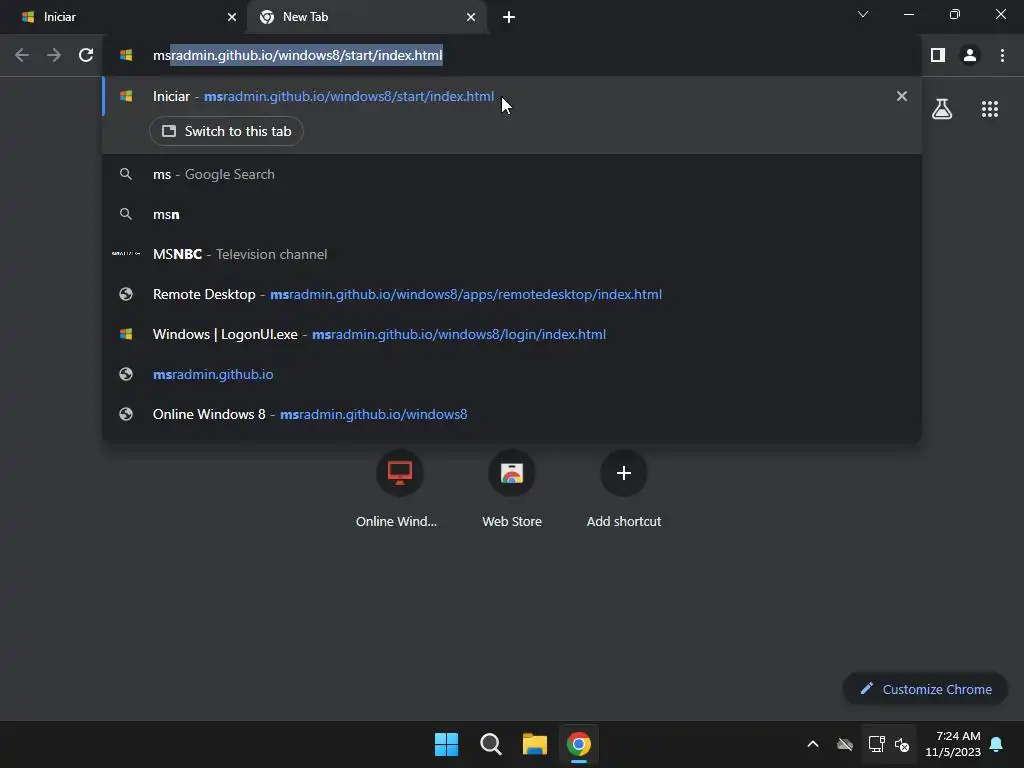
Task: Click the Windows-logo site icon in address bar
Action: (x=126, y=56)
